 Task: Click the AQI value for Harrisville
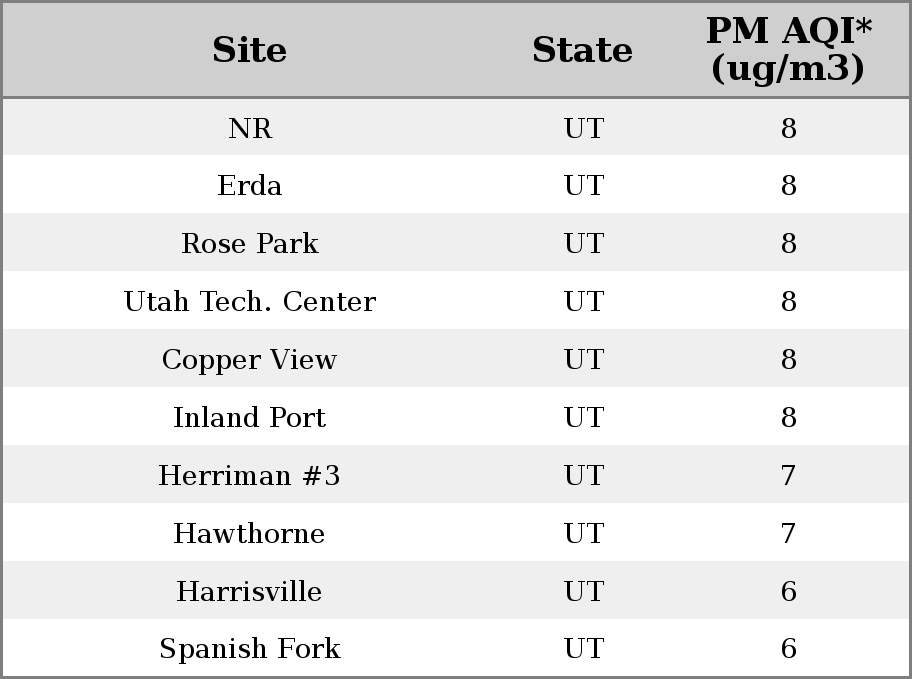click(789, 591)
